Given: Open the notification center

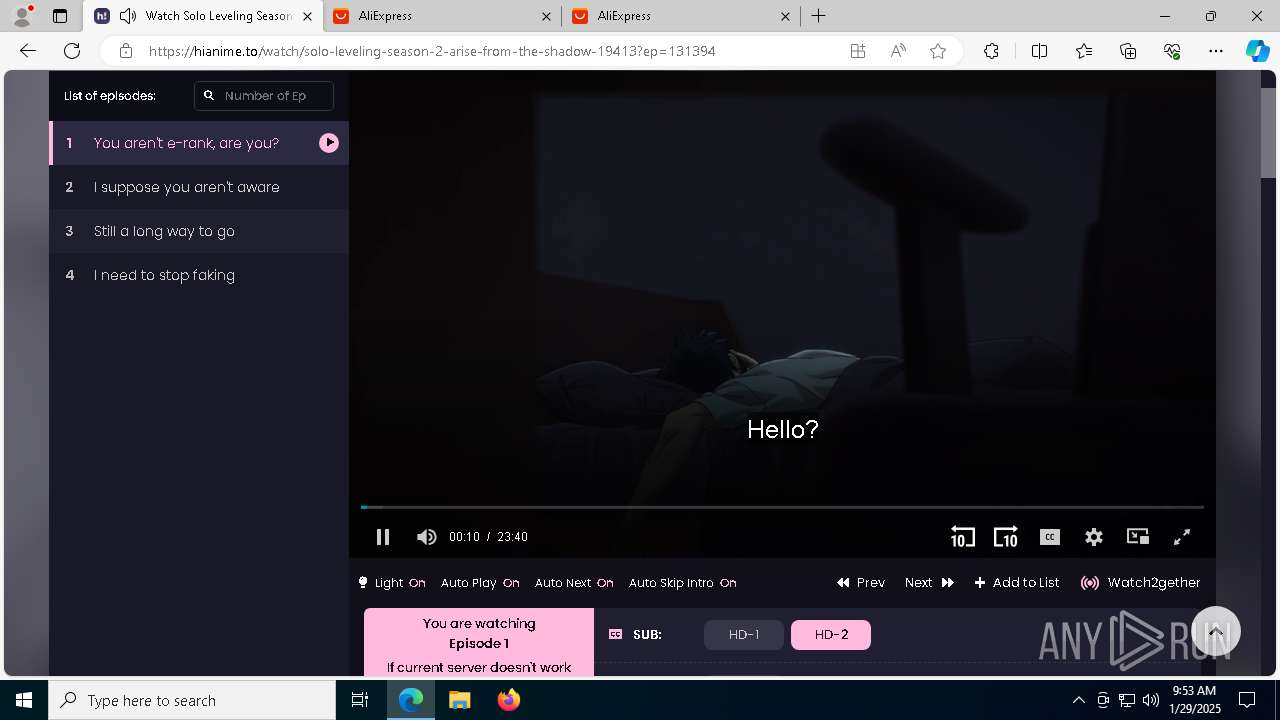Looking at the screenshot, I should pos(1247,700).
